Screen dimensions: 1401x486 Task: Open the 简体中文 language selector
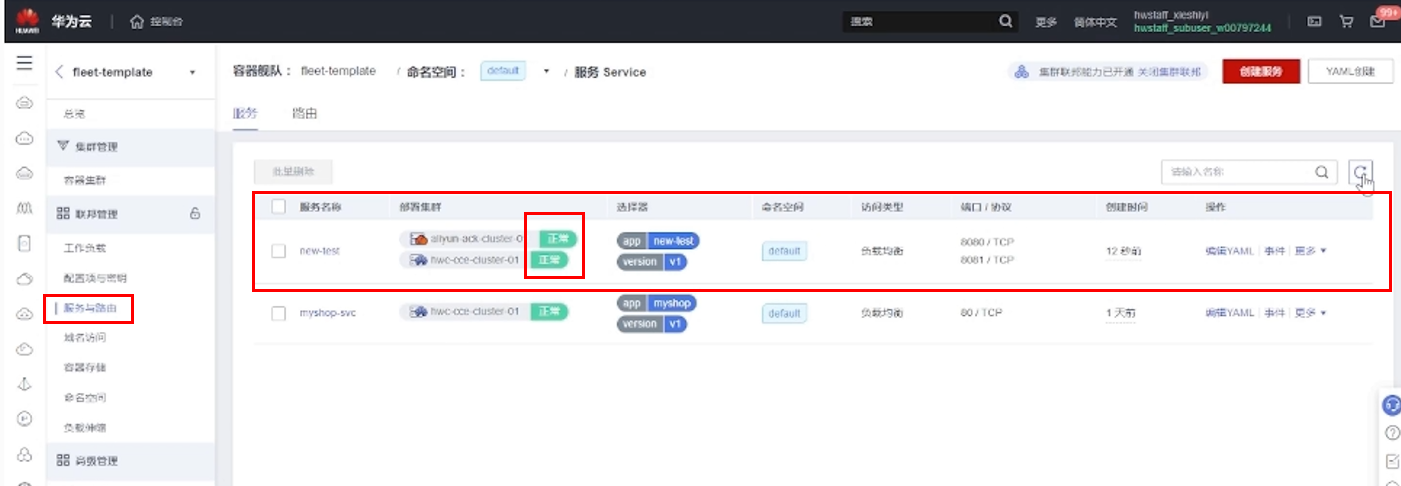[1095, 22]
